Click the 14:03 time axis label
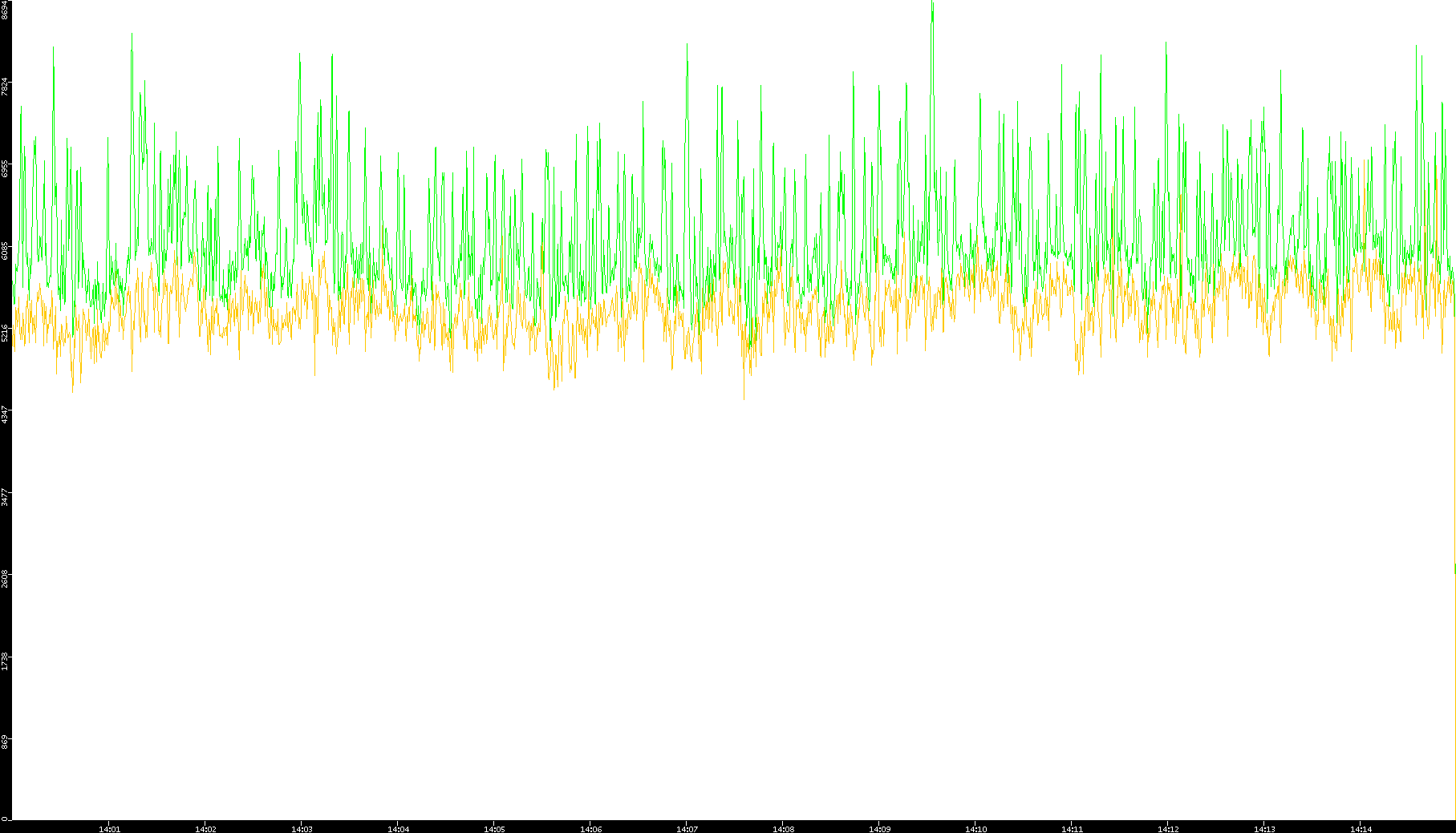Screen dimensions: 1456x833 click(302, 829)
